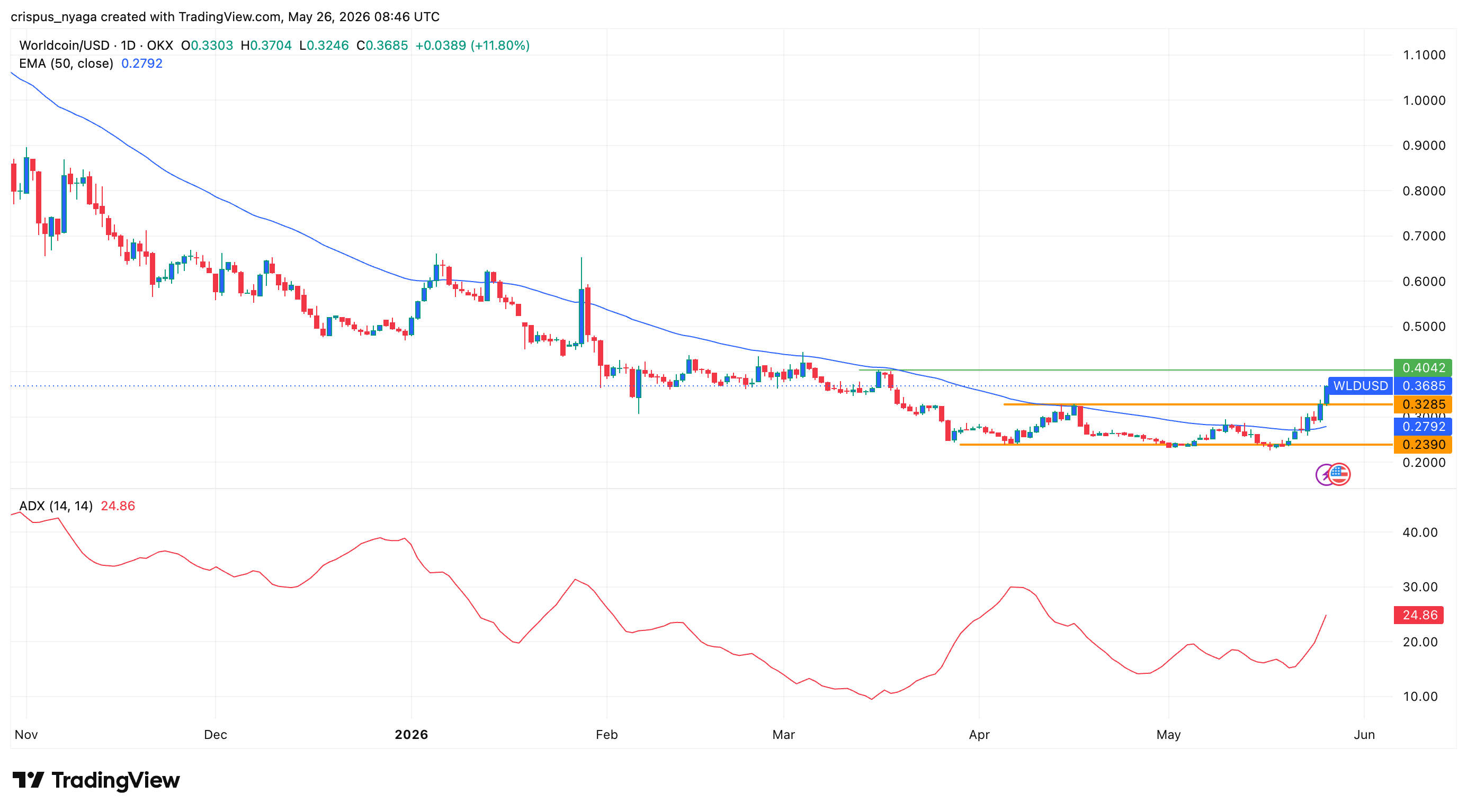This screenshot has width=1467, height=812.
Task: Click the 0.7000 price axis label
Action: 1424,236
